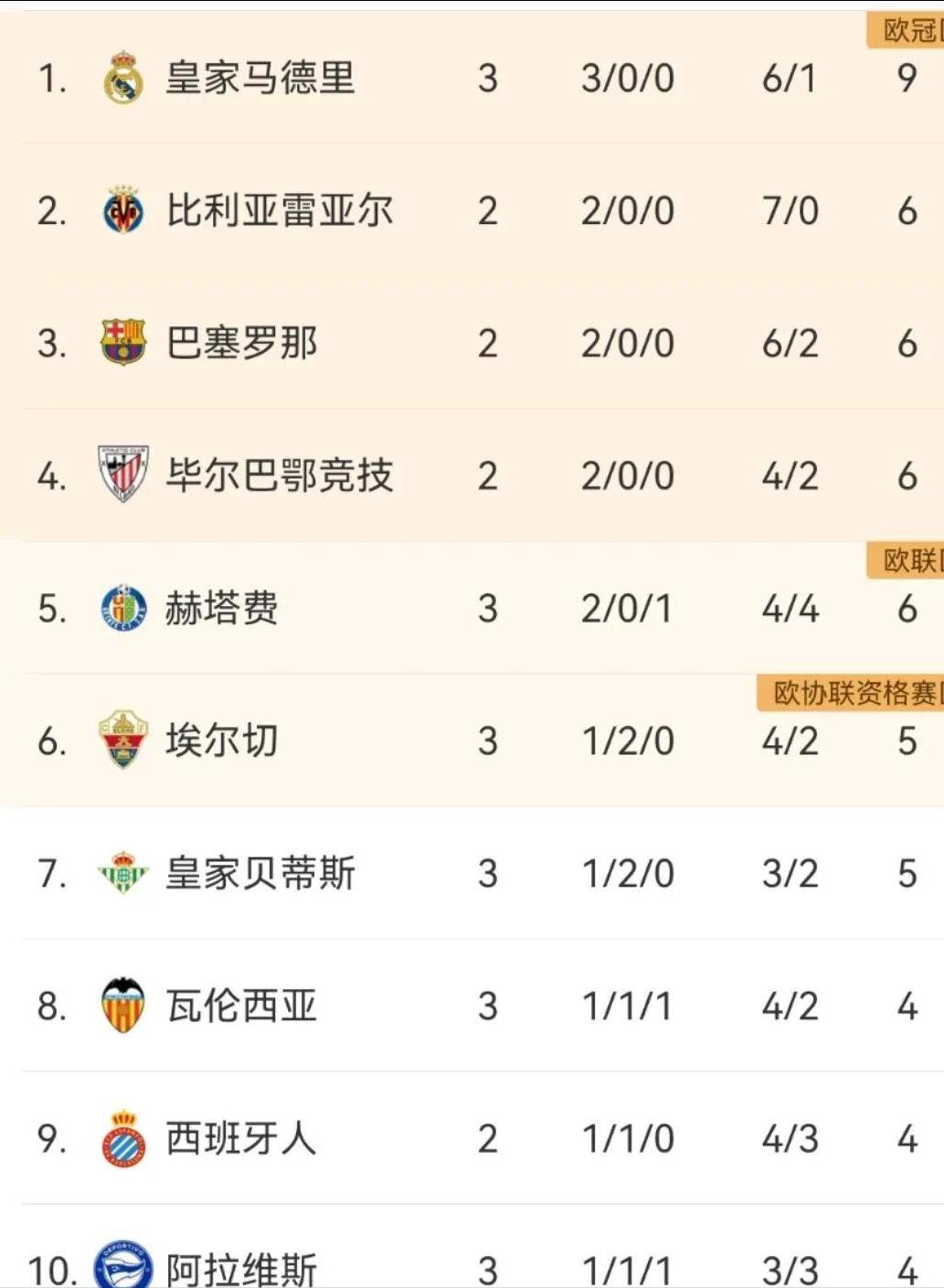Select the 巴塞罗那 team name
Viewport: 944px width, 1288px height.
(x=241, y=343)
